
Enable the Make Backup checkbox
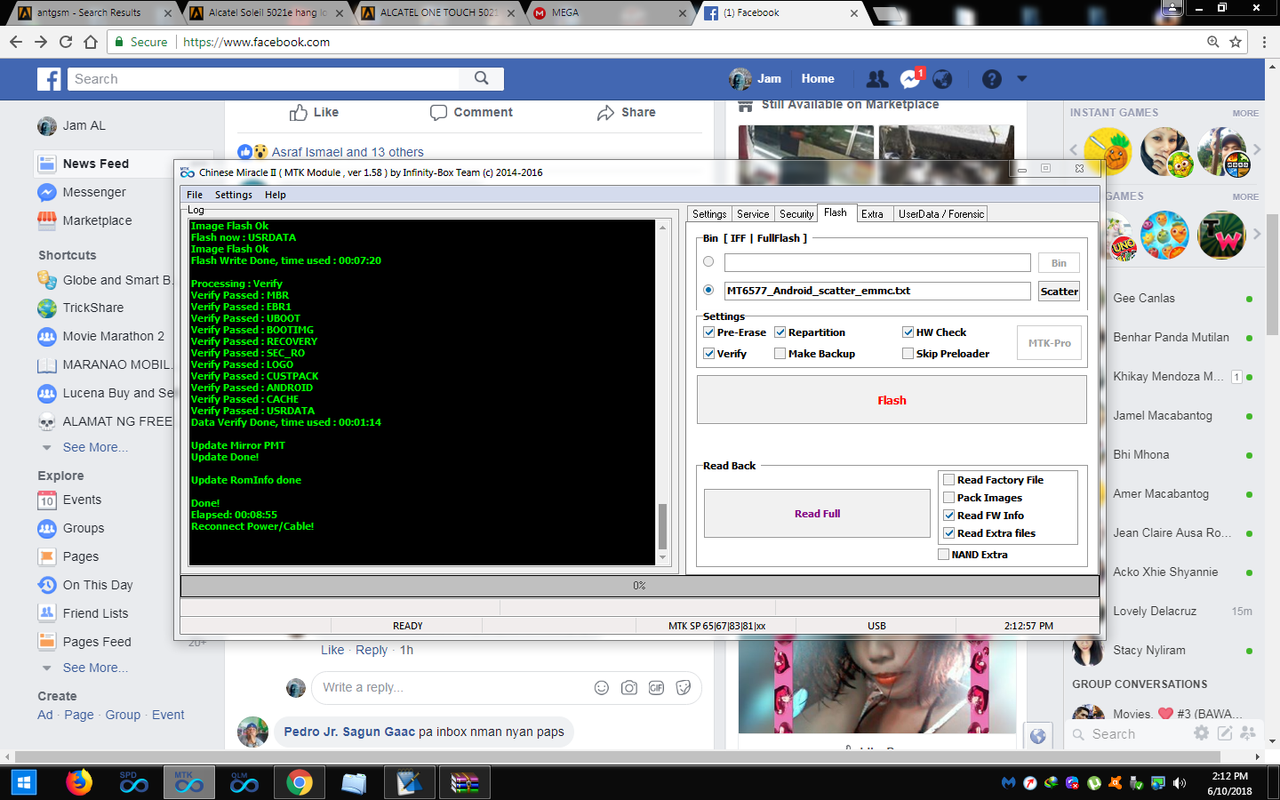point(780,353)
